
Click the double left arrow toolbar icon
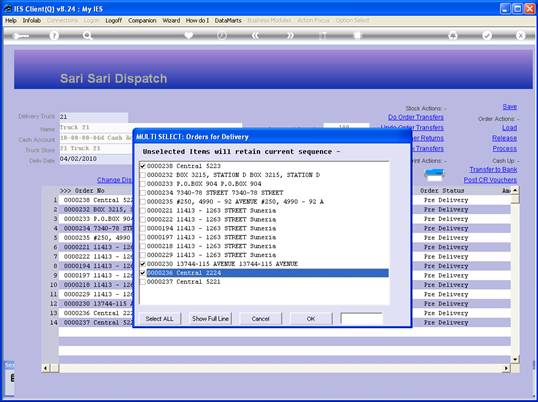256,35
